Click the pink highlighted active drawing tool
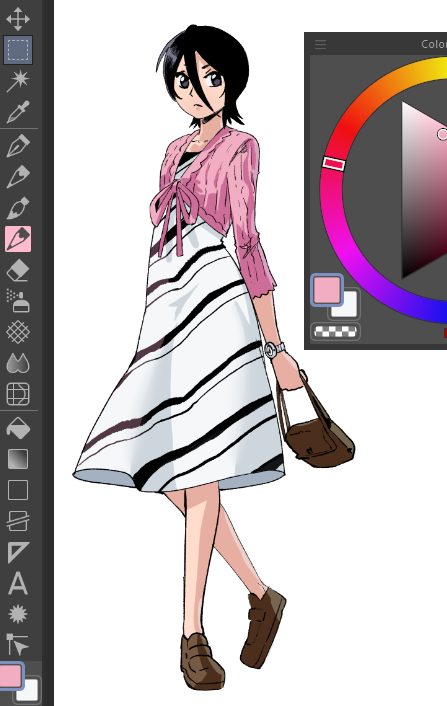This screenshot has width=447, height=706. [18, 239]
